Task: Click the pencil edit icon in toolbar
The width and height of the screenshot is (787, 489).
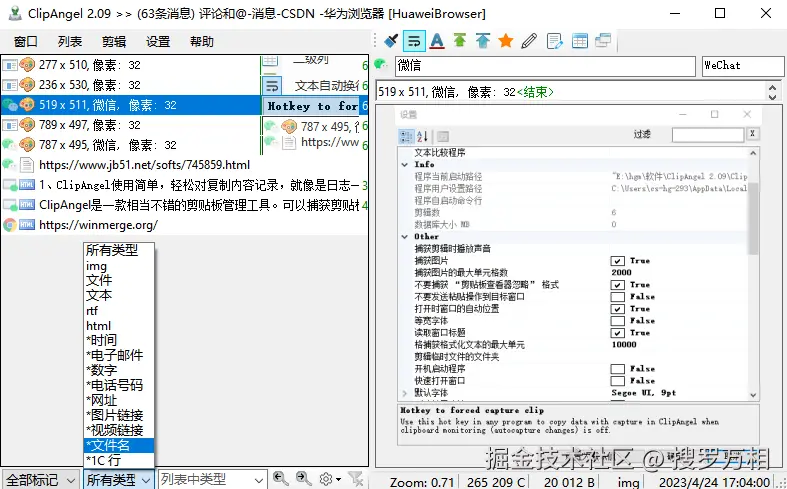Action: 530,41
